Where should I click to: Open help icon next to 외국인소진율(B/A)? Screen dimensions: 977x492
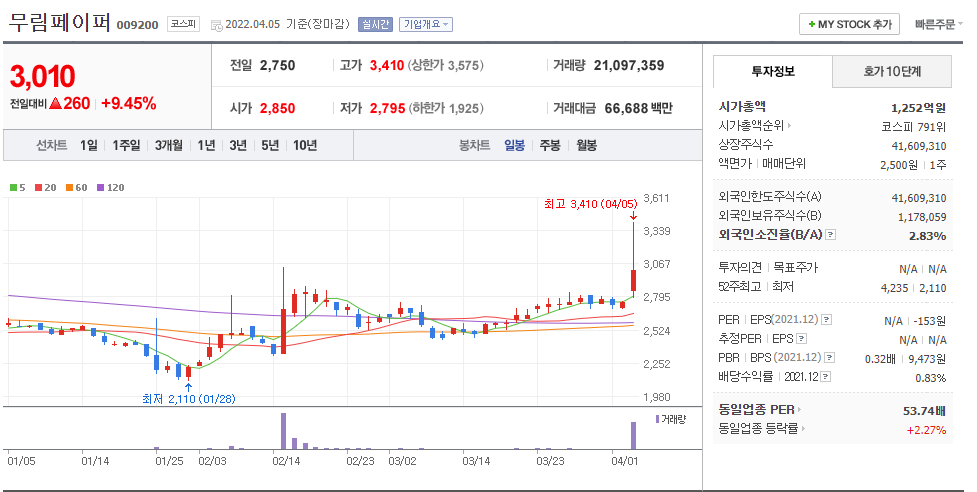(x=831, y=235)
